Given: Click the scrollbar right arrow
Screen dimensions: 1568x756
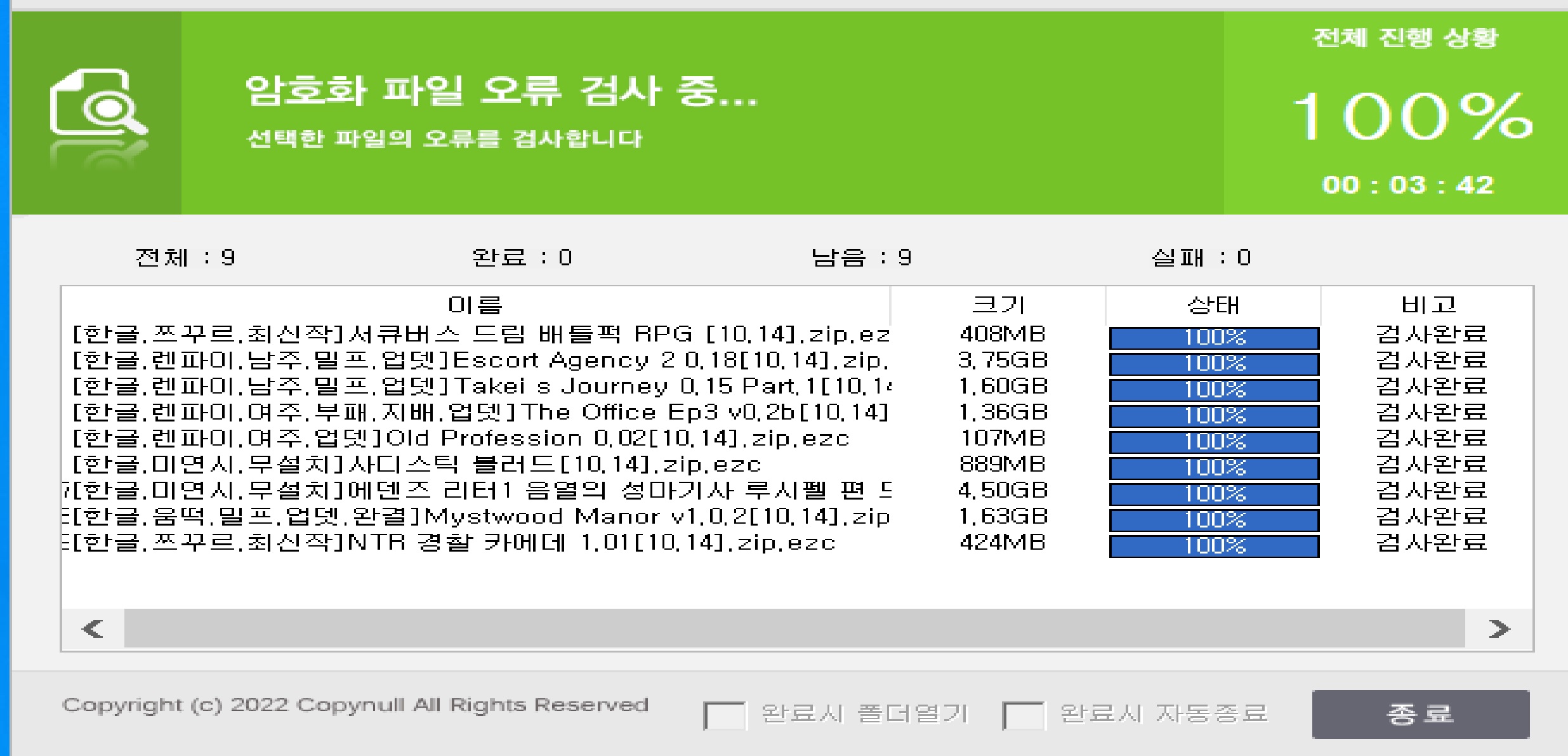Looking at the screenshot, I should click(x=1499, y=628).
